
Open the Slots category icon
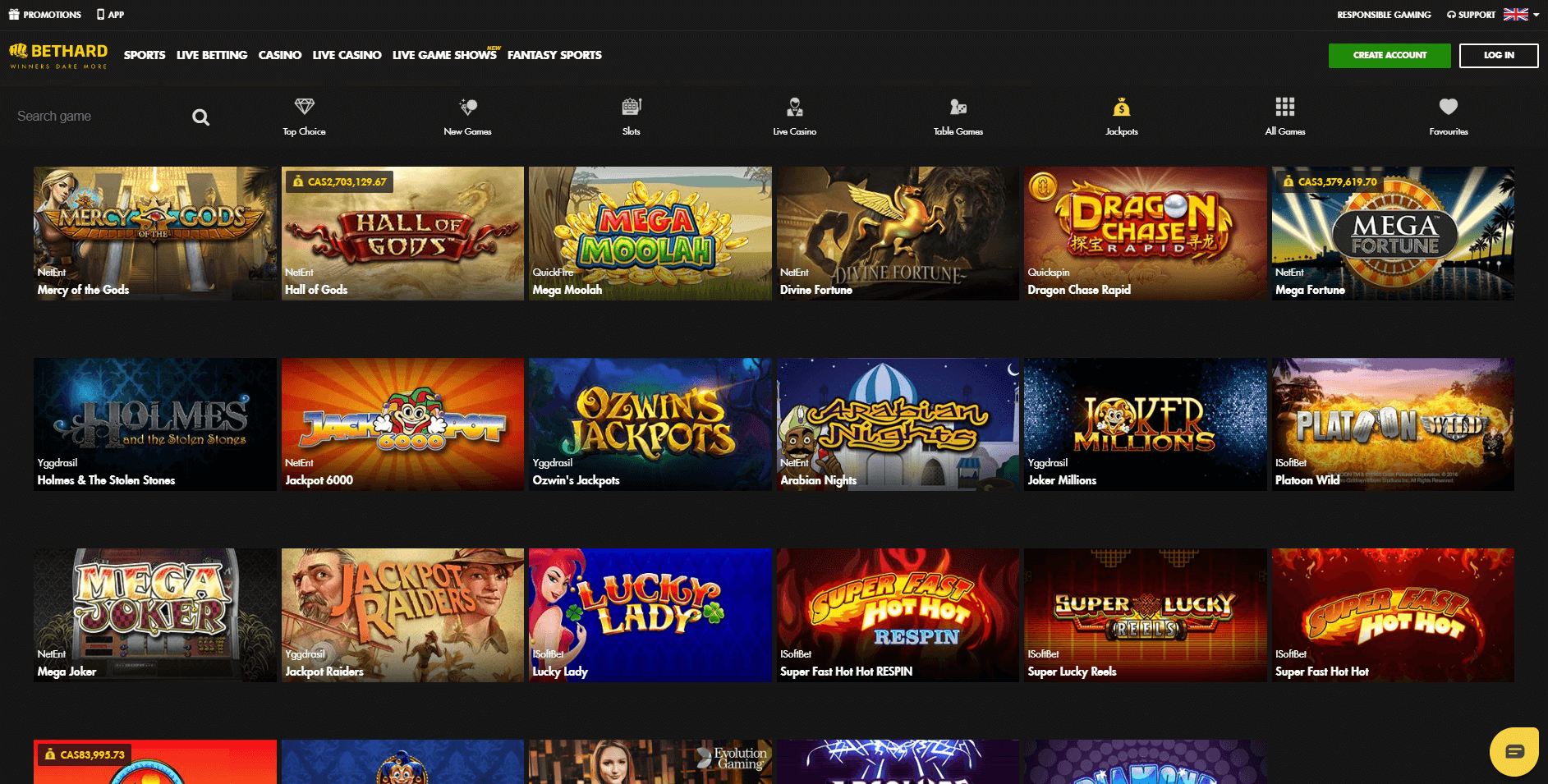631,107
